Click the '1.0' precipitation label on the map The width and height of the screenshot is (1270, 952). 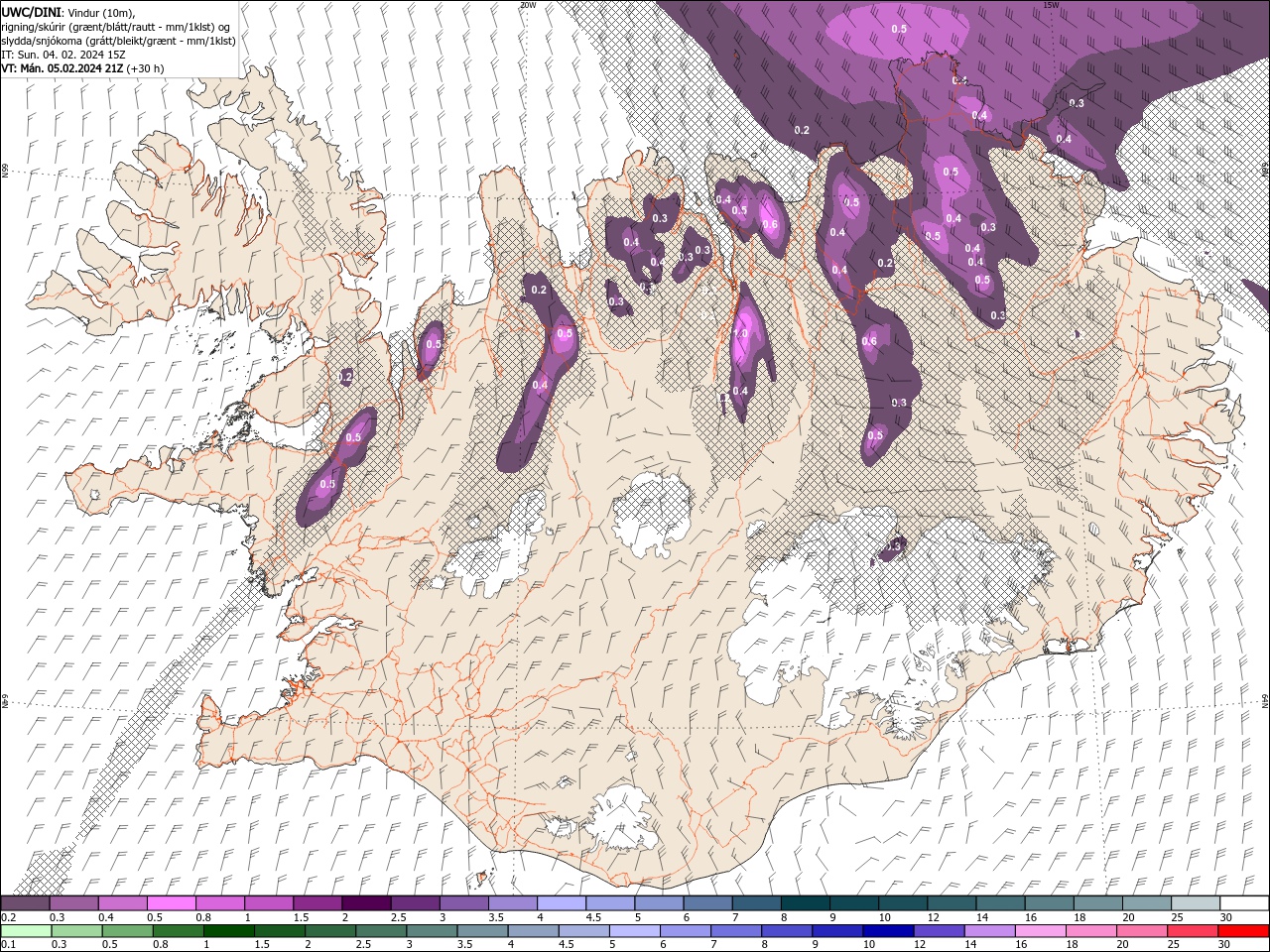[x=740, y=334]
